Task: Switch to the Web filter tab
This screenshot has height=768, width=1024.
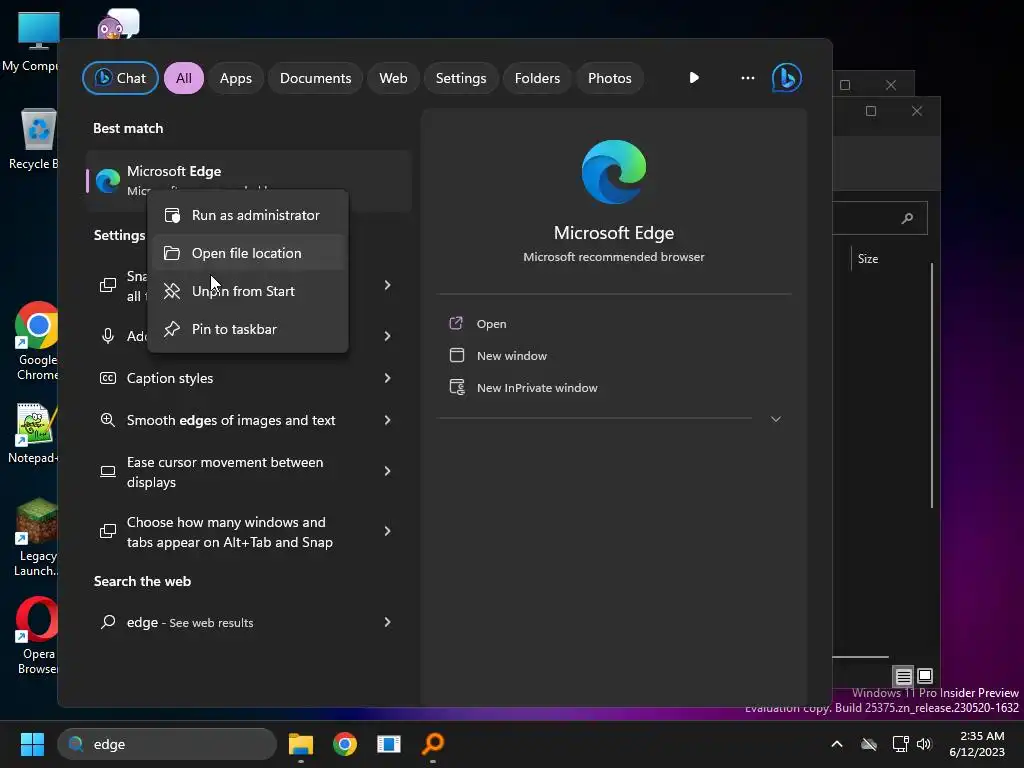Action: (393, 78)
